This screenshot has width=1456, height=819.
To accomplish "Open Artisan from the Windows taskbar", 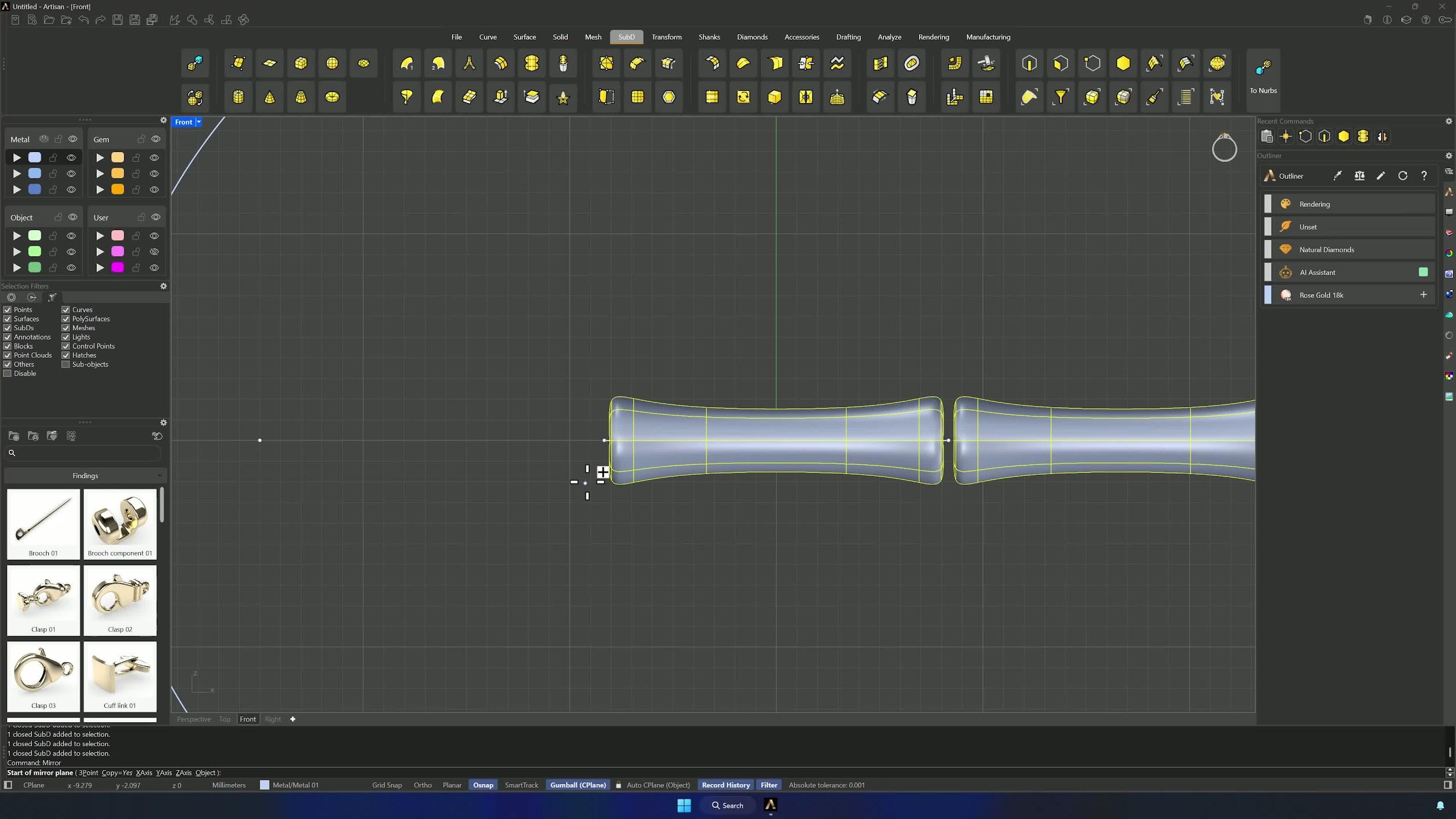I will (770, 805).
